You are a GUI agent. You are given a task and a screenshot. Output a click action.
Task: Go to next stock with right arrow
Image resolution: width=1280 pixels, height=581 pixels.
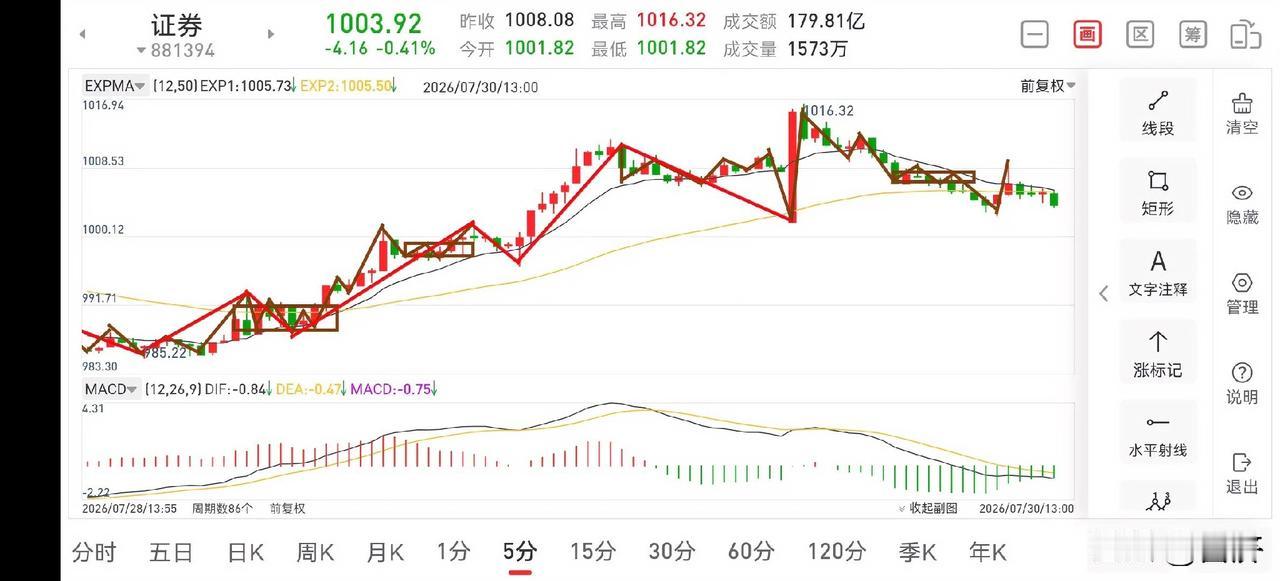[270, 34]
